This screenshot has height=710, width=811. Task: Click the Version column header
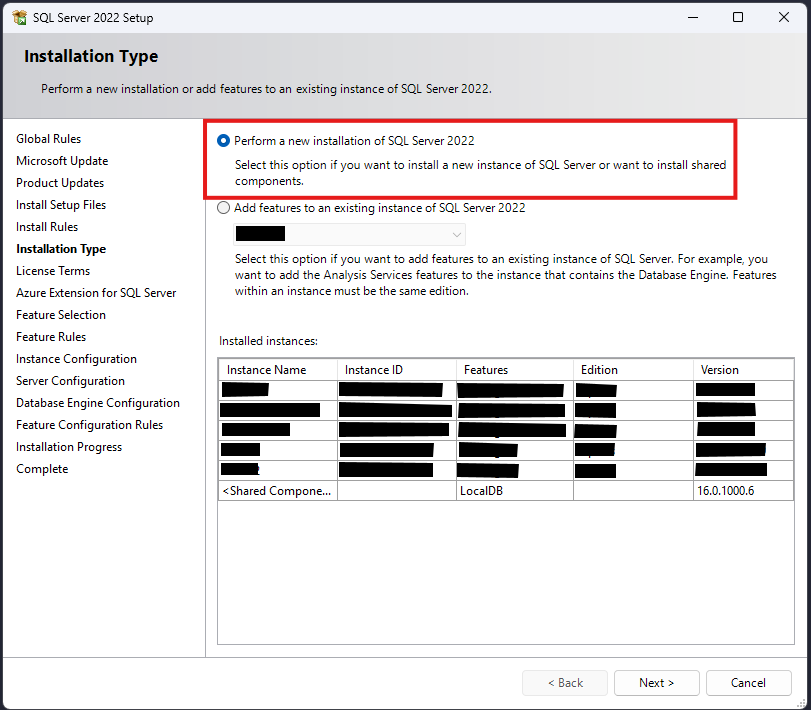[x=743, y=370]
